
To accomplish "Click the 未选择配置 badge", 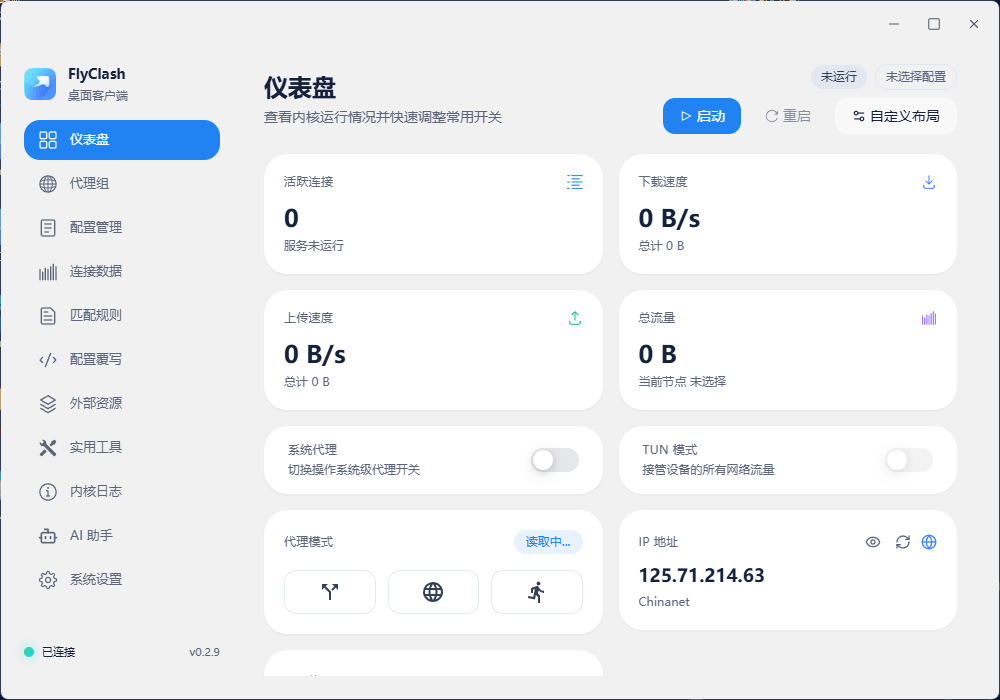I will [x=916, y=77].
